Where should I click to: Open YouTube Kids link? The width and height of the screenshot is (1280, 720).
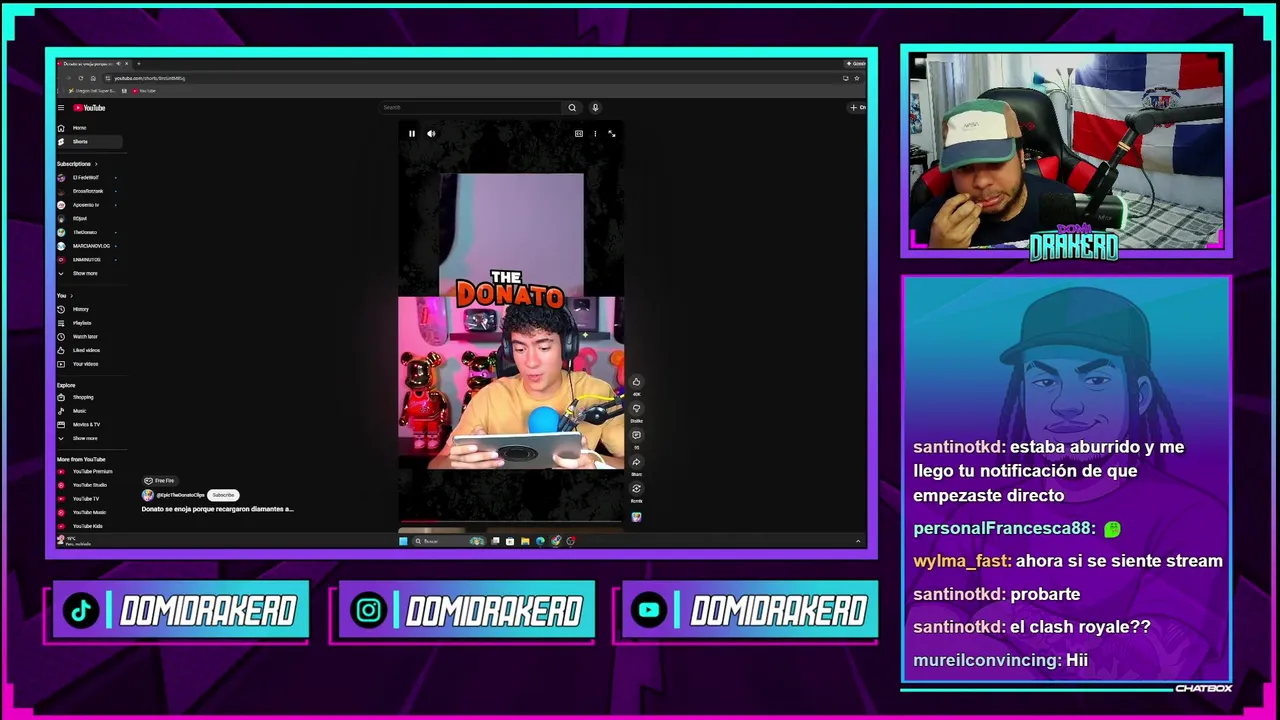(87, 526)
